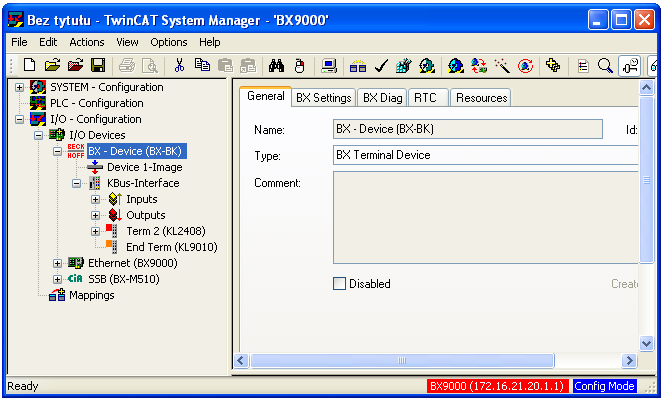Click the Check Configuration checkmark icon
Image resolution: width=663 pixels, height=399 pixels.
381,66
